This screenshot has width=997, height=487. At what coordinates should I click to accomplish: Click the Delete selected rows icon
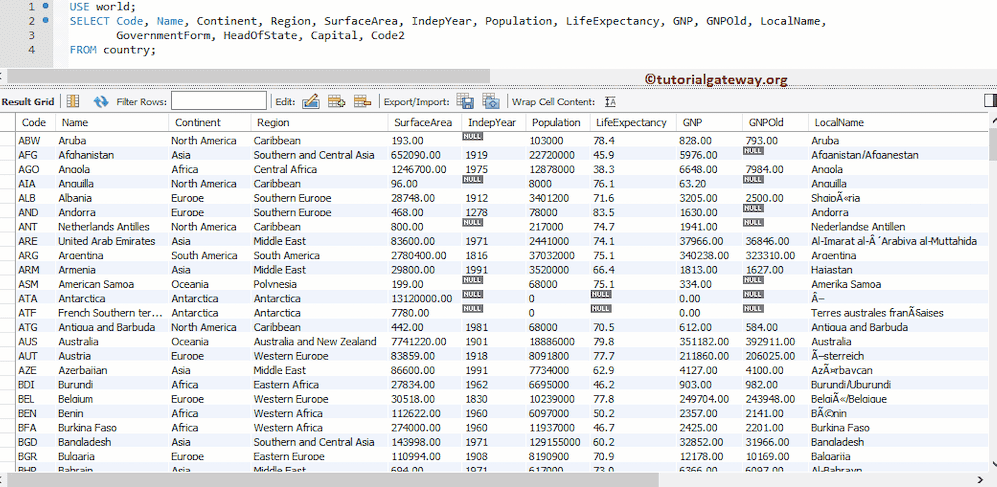[362, 102]
